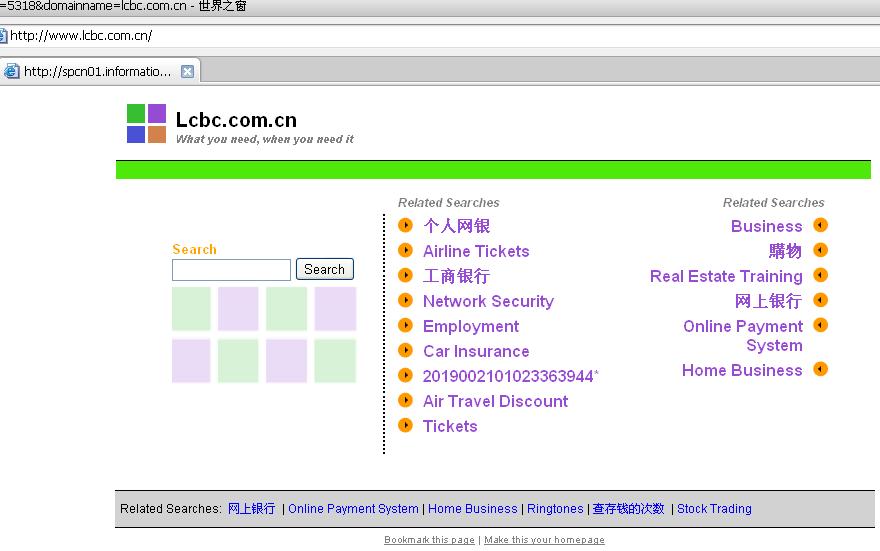Viewport: 880px width, 551px height.
Task: Click the orange arrow beside 工商银行
Action: click(405, 275)
